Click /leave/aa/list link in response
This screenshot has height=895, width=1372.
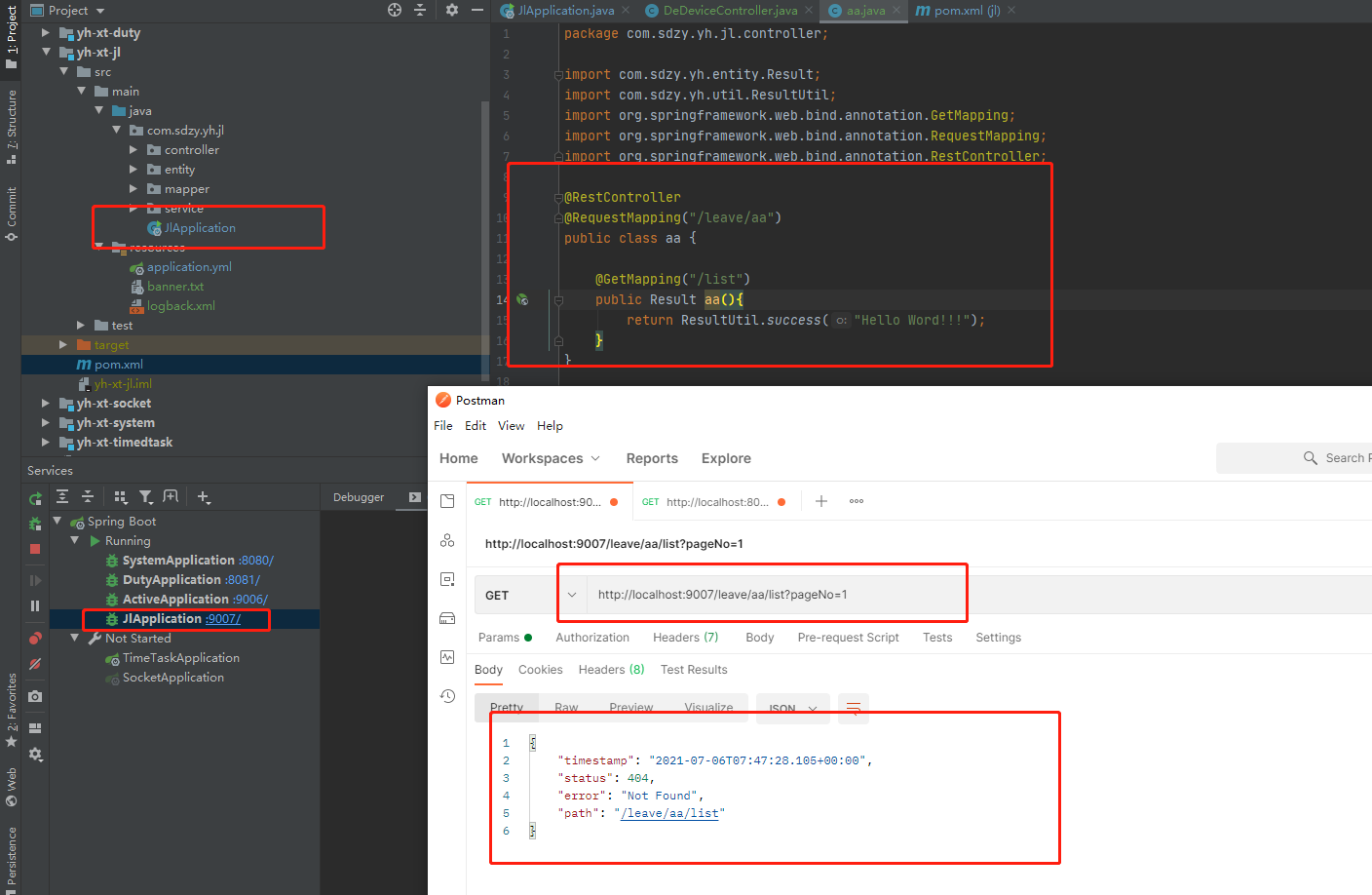[670, 813]
